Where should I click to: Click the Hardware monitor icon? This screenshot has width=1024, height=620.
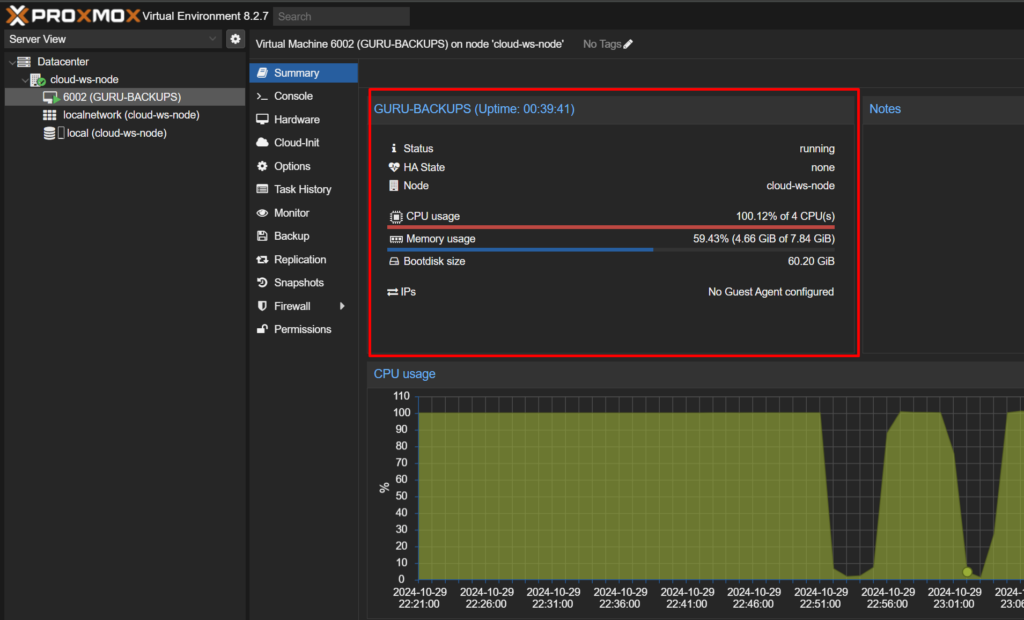pos(263,120)
